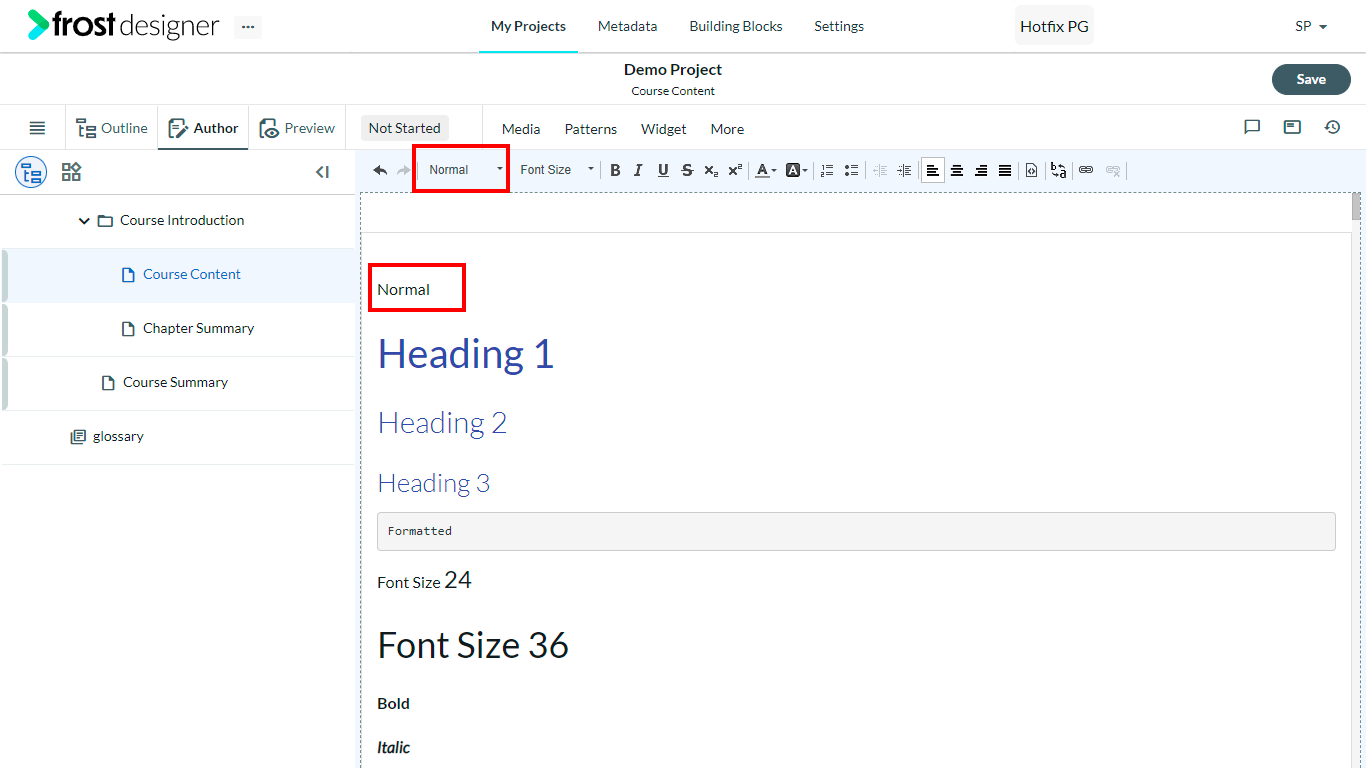Switch to the Outline view
This screenshot has height=768, width=1366.
[112, 128]
